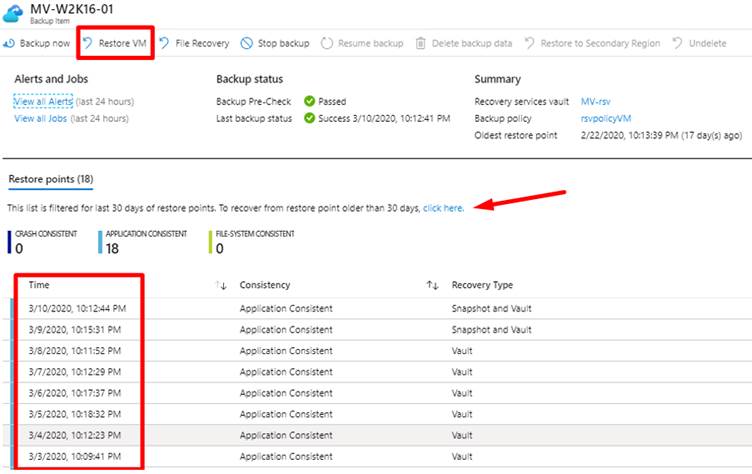Select Backup now label
The height and width of the screenshot is (474, 752).
click(45, 43)
